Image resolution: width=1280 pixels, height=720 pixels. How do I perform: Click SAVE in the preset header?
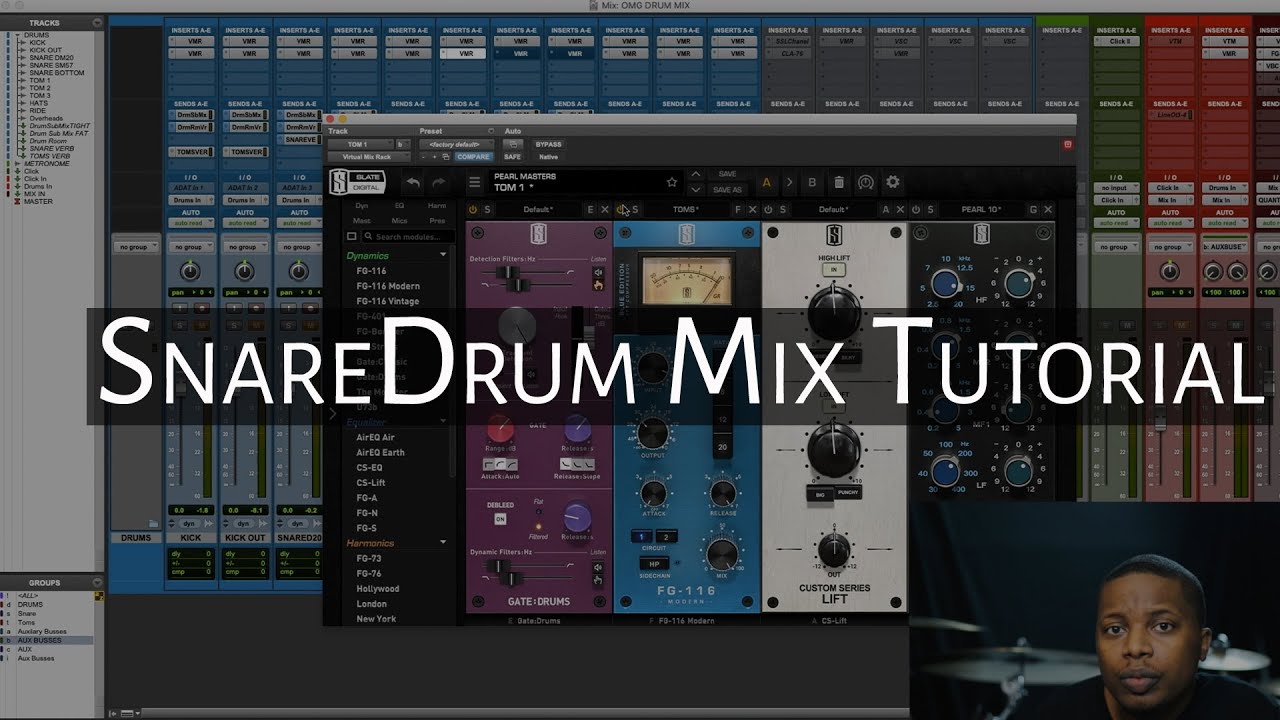pyautogui.click(x=728, y=174)
